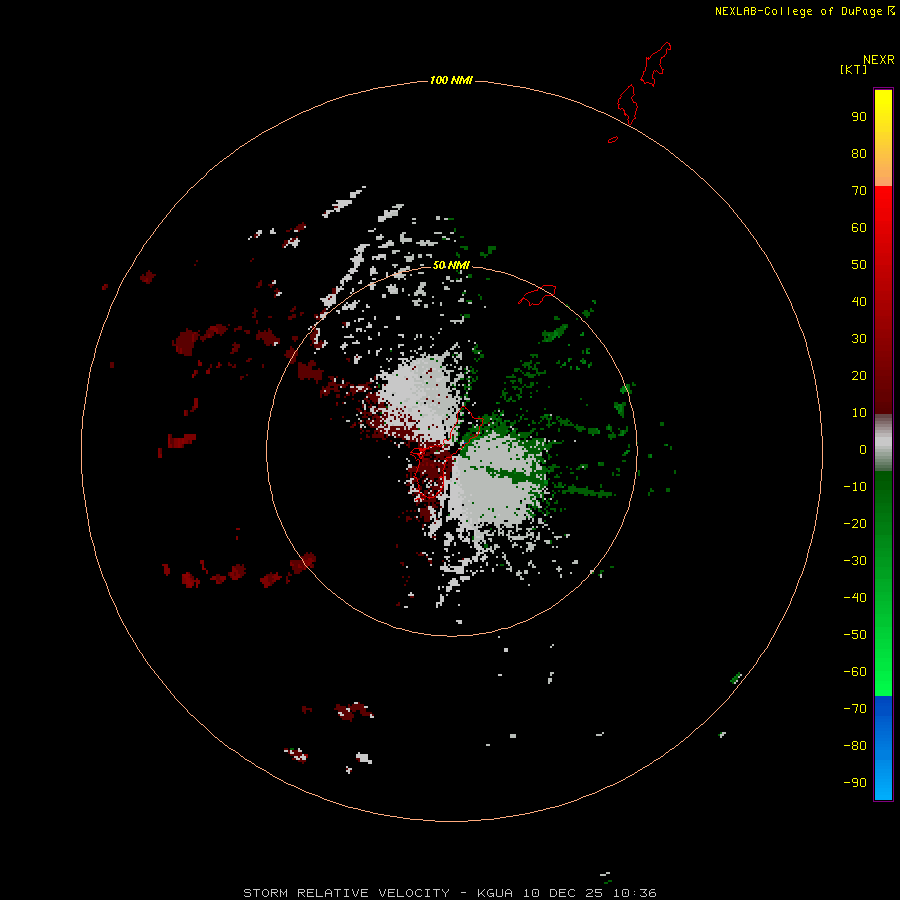This screenshot has height=900, width=900.
Task: Click the -20 value on the velocity scale
Action: coord(855,523)
